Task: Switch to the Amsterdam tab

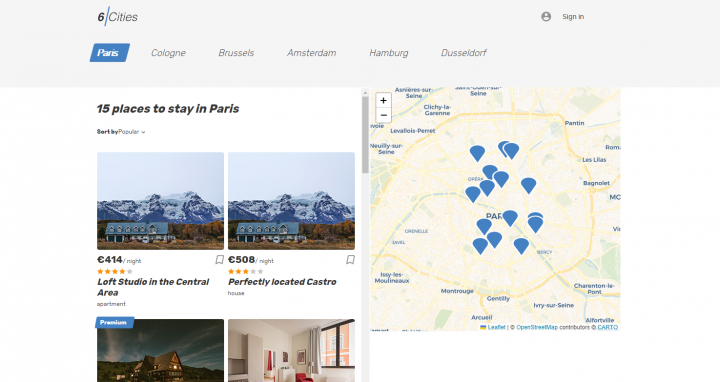Action: pyautogui.click(x=312, y=53)
